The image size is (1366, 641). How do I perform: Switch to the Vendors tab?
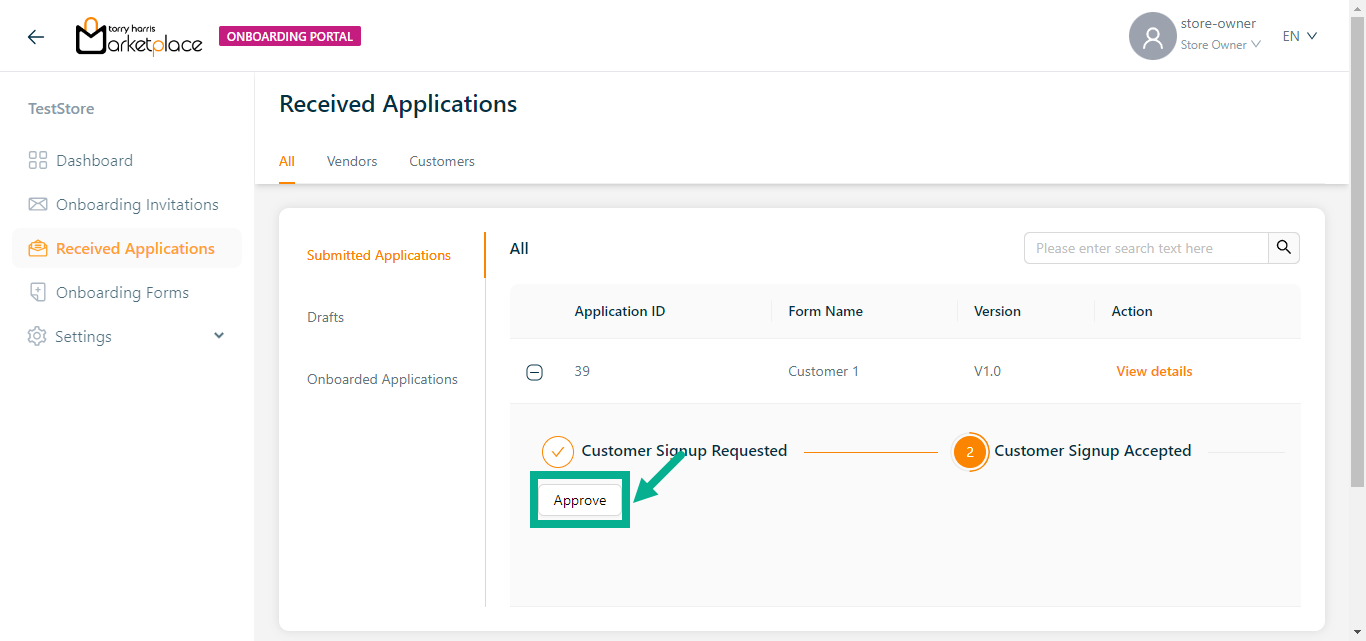(x=352, y=161)
